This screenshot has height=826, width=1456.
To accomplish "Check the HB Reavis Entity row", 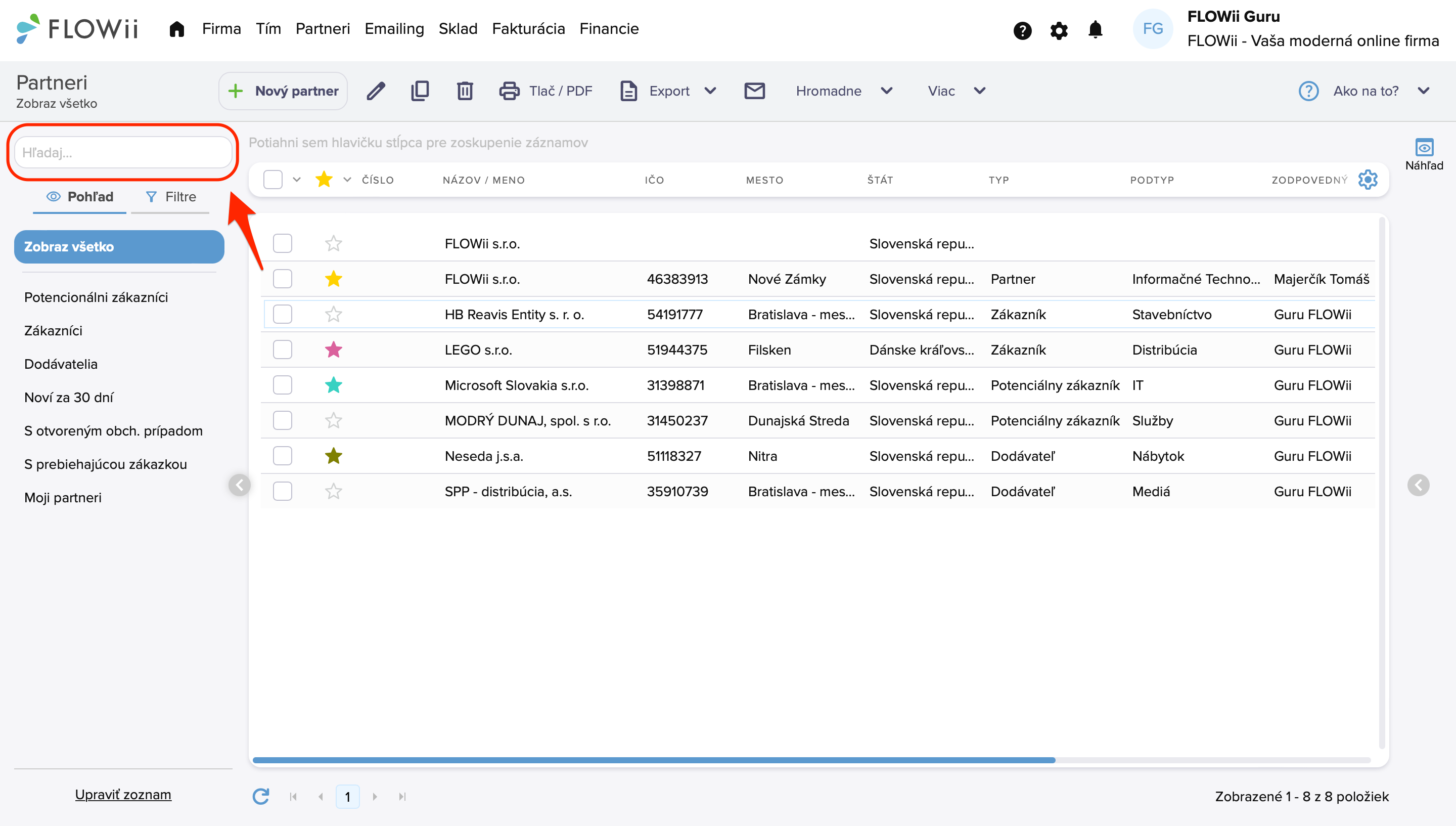I will tap(283, 314).
